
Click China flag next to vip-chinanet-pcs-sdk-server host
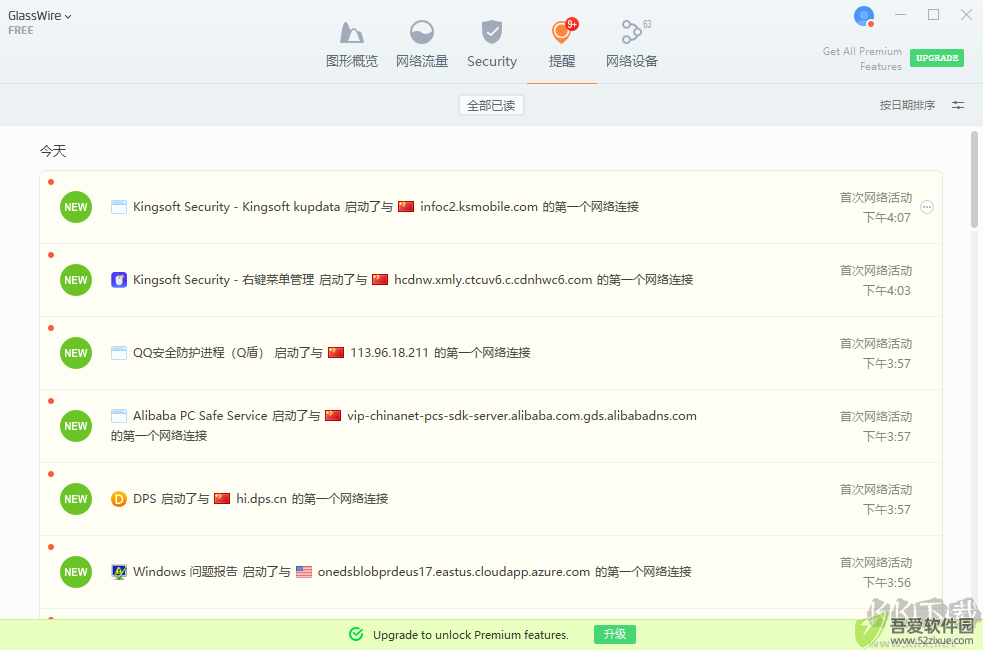(333, 416)
